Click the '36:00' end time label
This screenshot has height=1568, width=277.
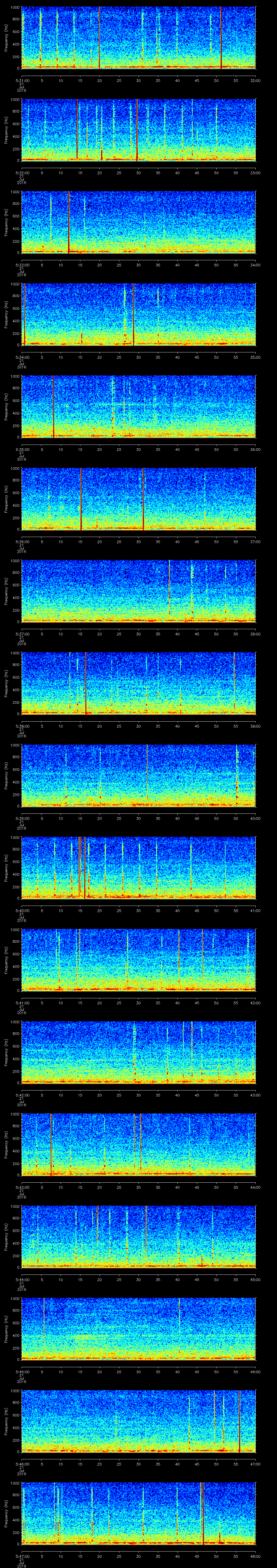coord(255,449)
